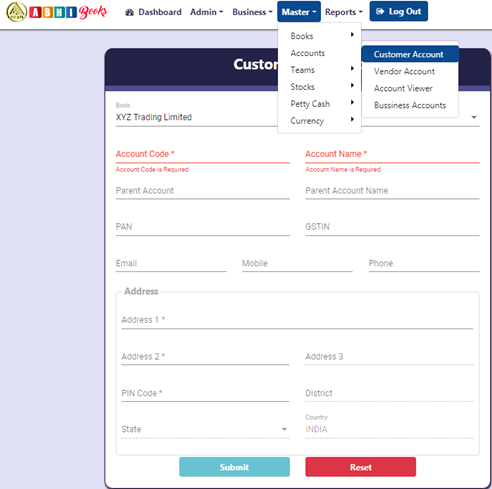
Task: Focus the Account Code field
Action: 203,154
